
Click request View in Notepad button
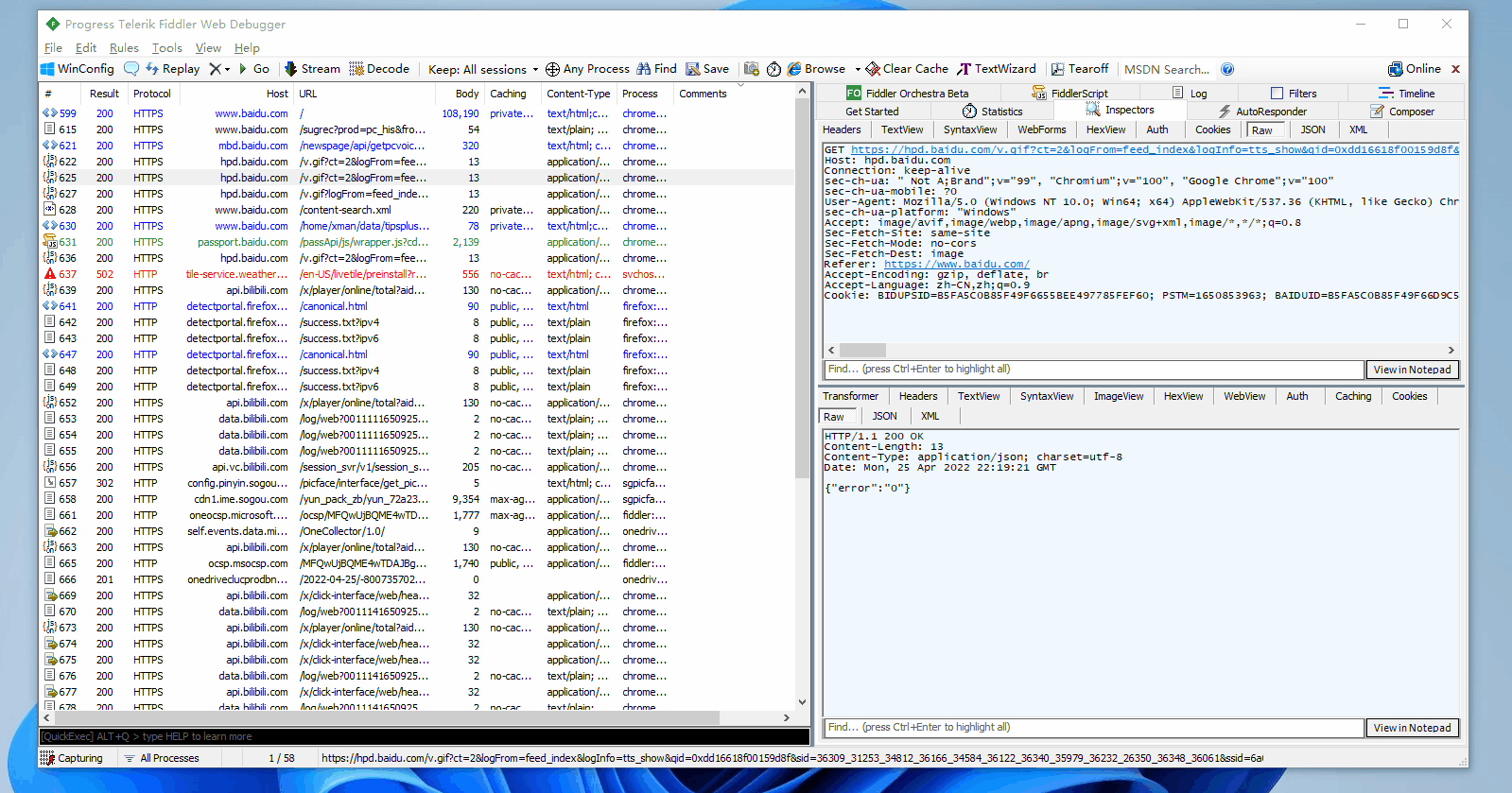click(x=1412, y=370)
